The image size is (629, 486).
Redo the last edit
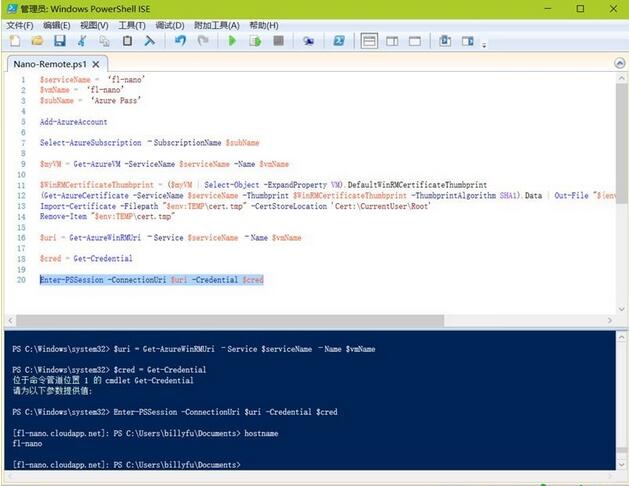tap(203, 41)
